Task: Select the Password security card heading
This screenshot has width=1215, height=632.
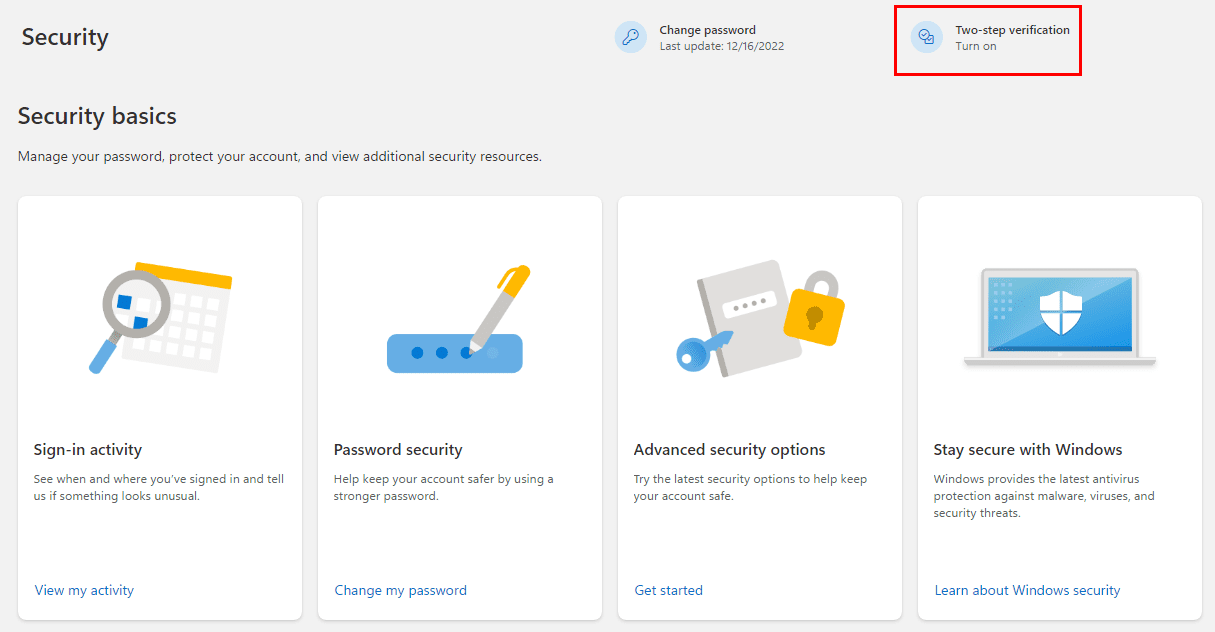Action: coord(398,450)
